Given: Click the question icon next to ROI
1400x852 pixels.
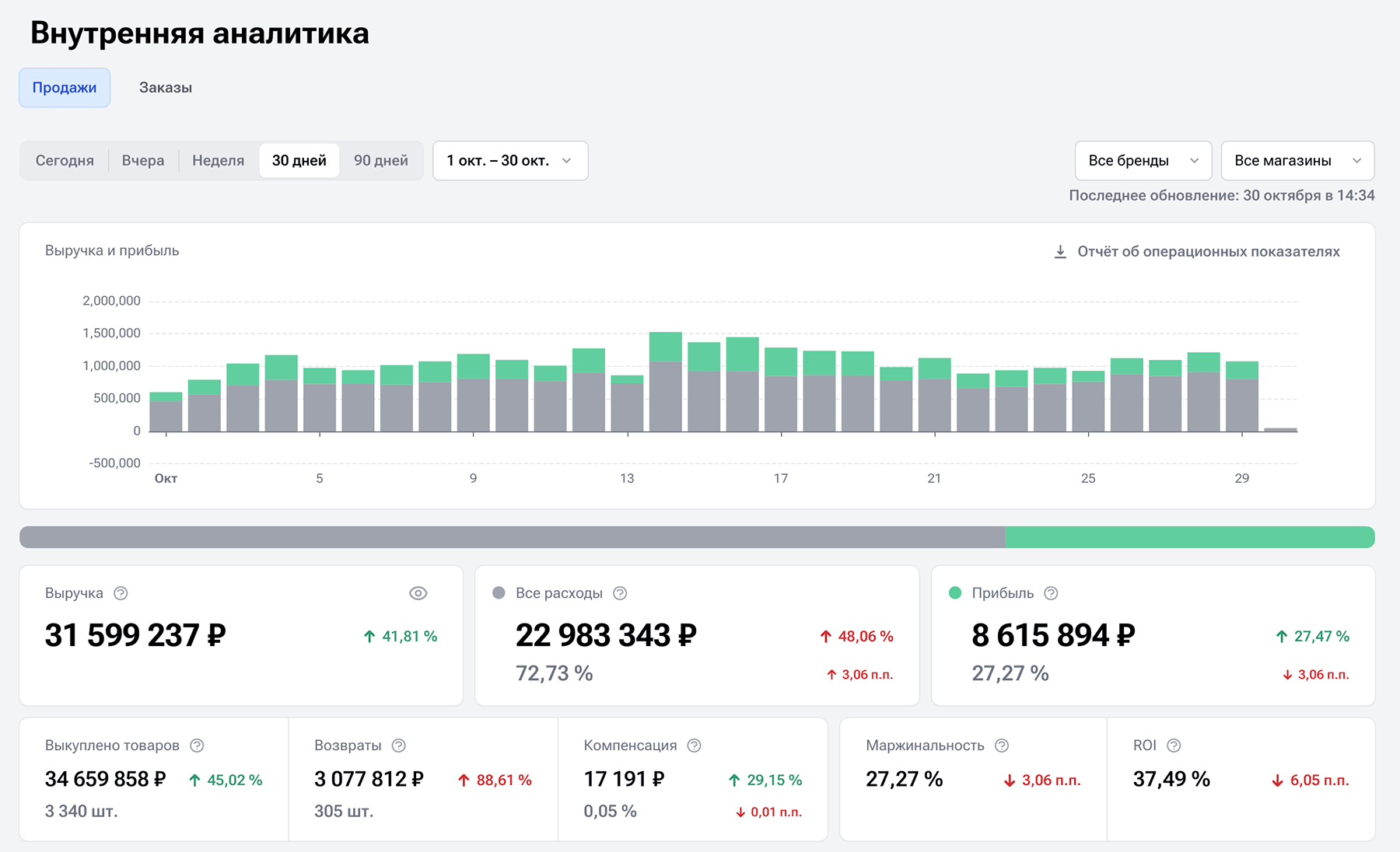Looking at the screenshot, I should click(x=1174, y=745).
